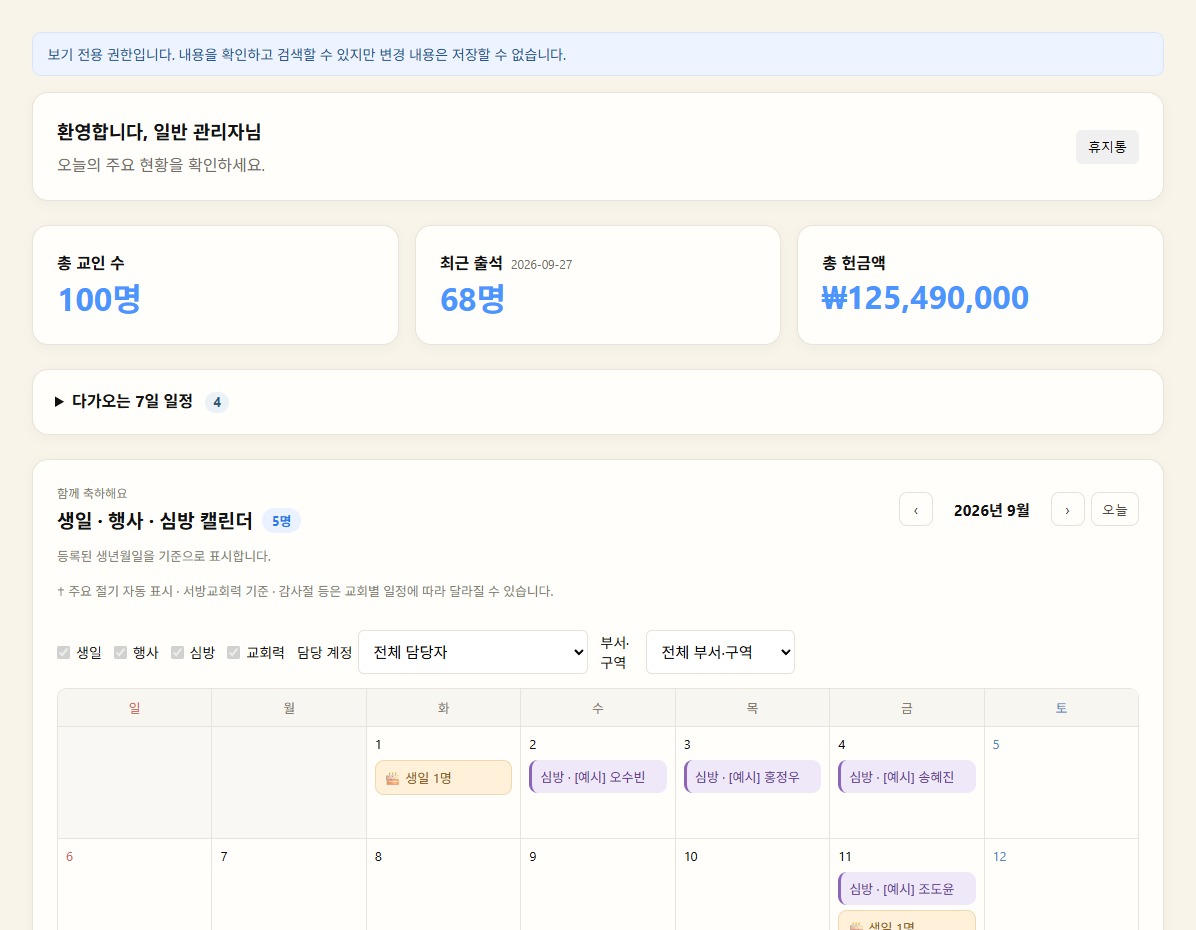
Task: Click the 최근 출석 value 68명
Action: tap(472, 299)
